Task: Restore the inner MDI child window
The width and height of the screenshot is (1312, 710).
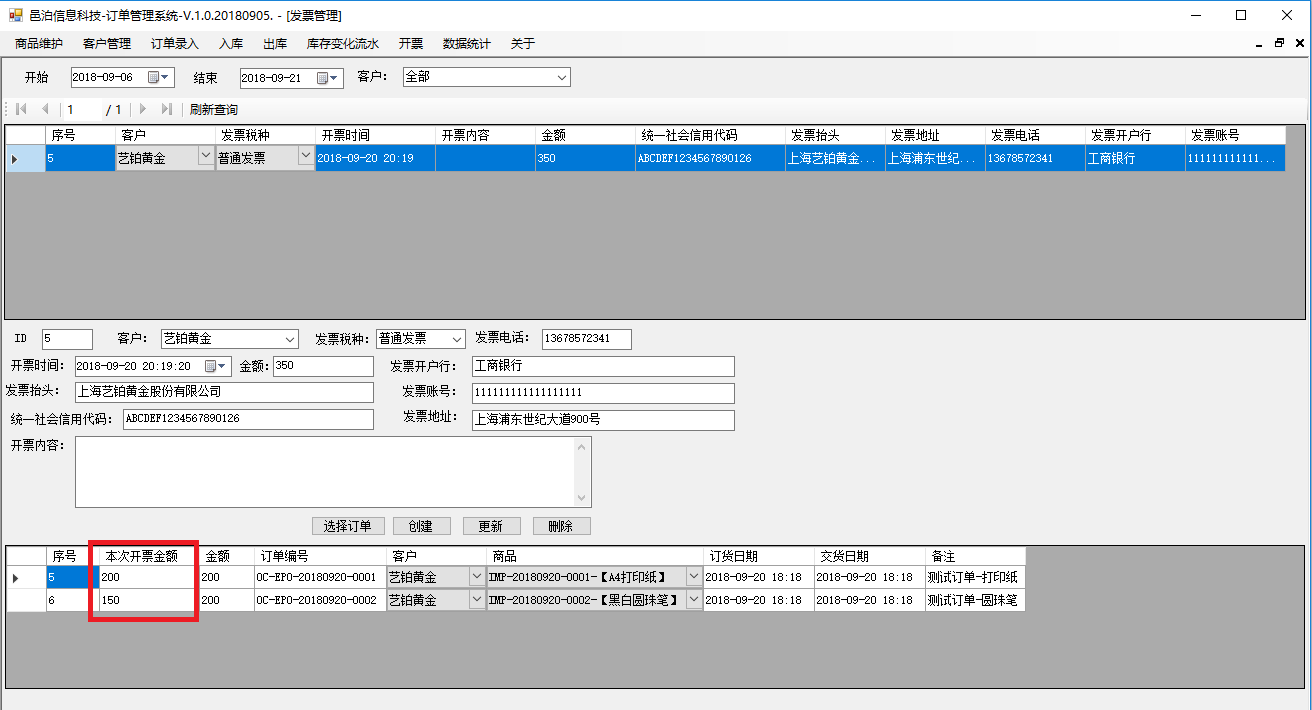Action: (x=1279, y=44)
